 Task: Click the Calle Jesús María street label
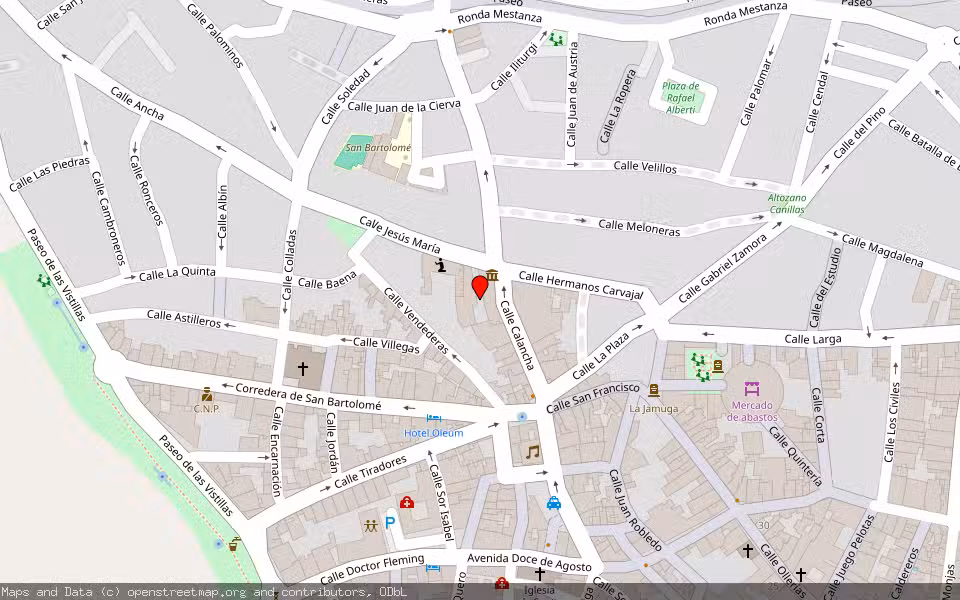click(400, 234)
